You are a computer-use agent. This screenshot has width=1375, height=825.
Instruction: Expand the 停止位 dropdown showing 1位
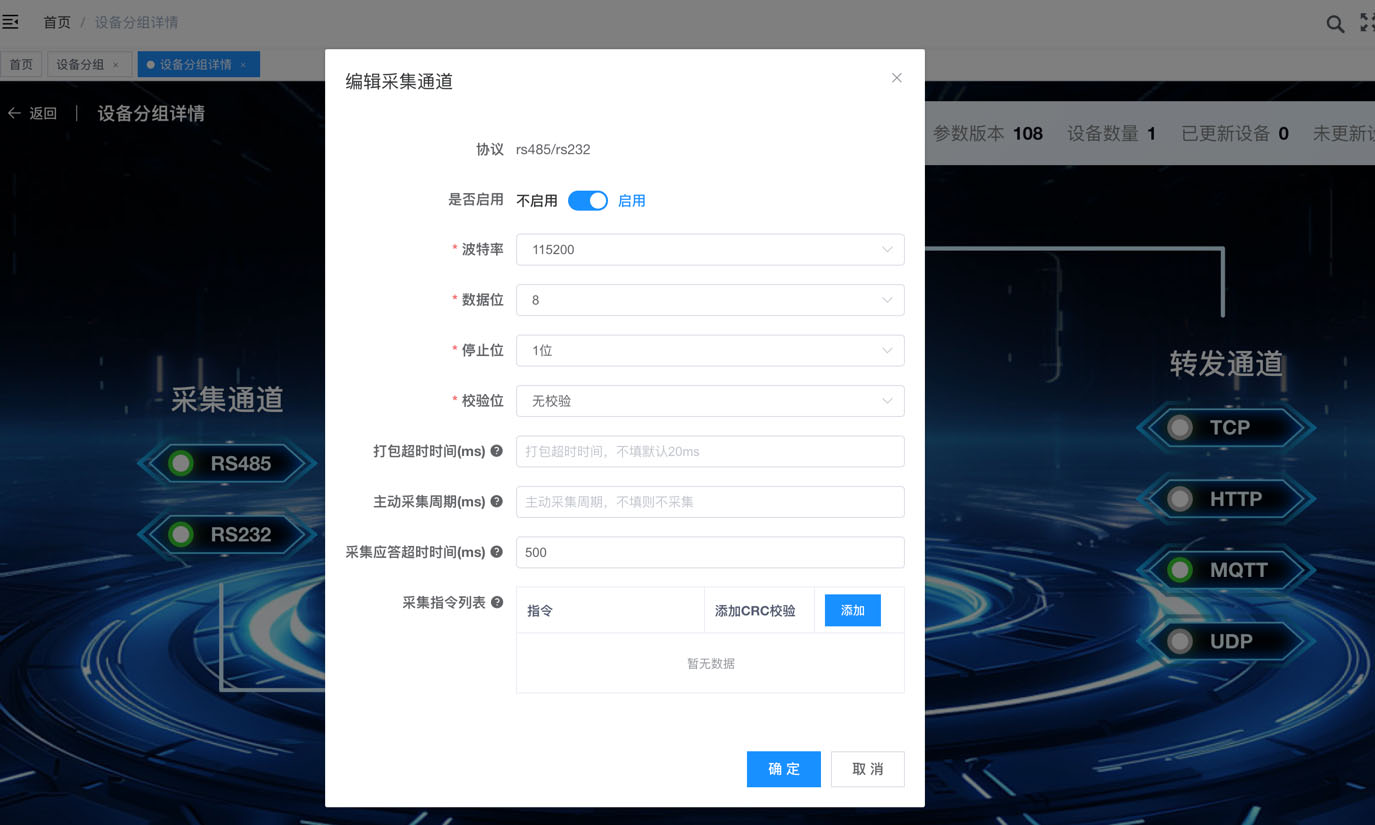pos(710,351)
